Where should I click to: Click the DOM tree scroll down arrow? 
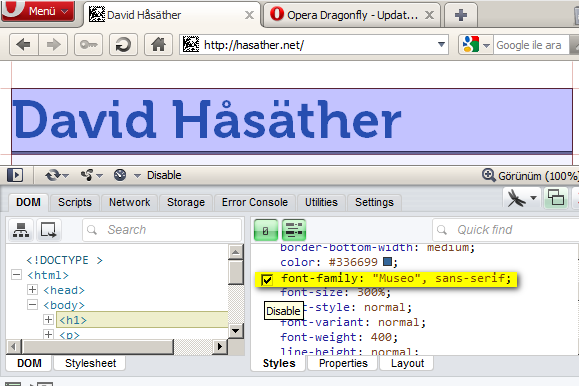236,330
